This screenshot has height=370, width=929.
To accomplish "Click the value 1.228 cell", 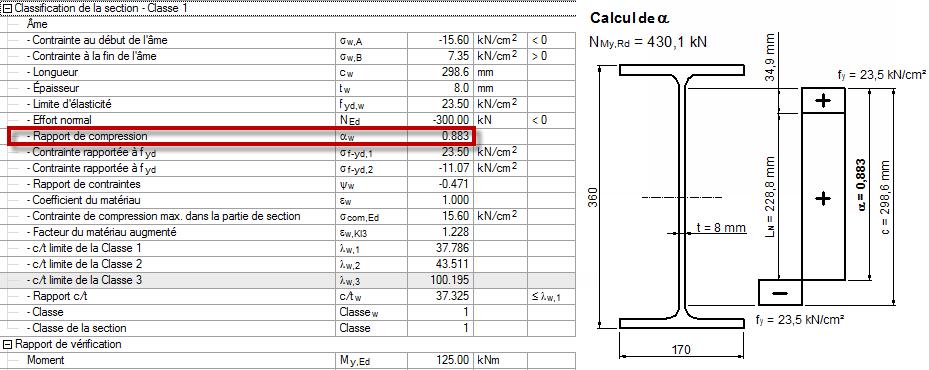I will [440, 232].
